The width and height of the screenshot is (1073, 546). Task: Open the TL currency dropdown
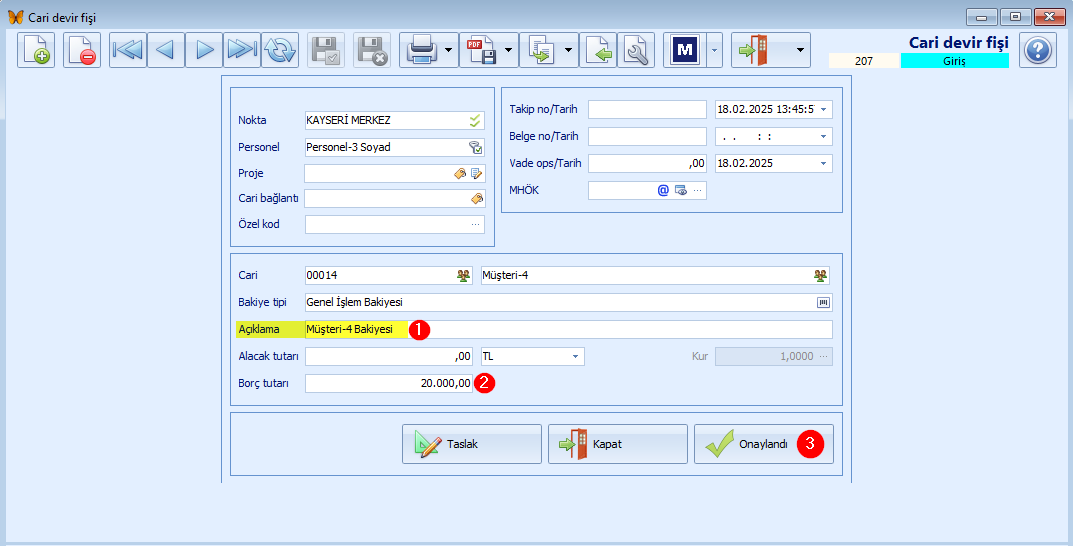click(576, 356)
